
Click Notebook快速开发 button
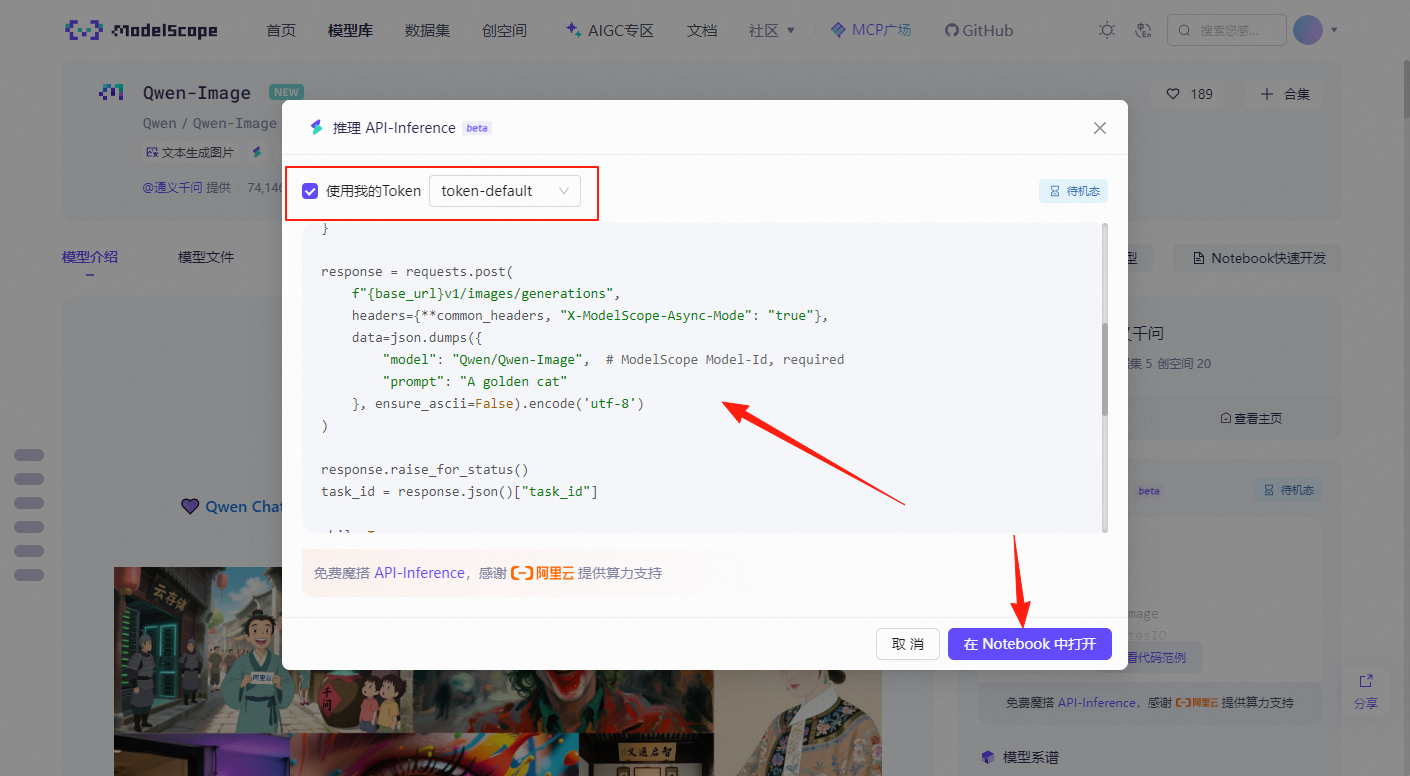tap(1259, 258)
